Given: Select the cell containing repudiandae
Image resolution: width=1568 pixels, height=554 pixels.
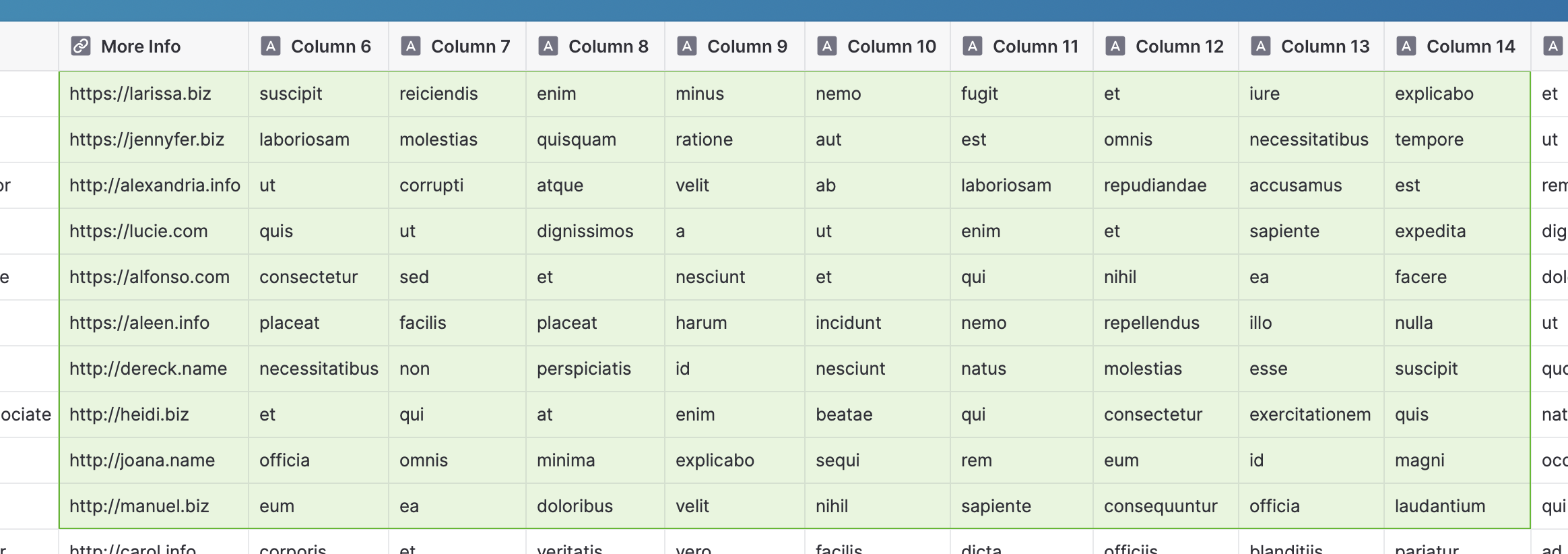Looking at the screenshot, I should click(x=1166, y=185).
